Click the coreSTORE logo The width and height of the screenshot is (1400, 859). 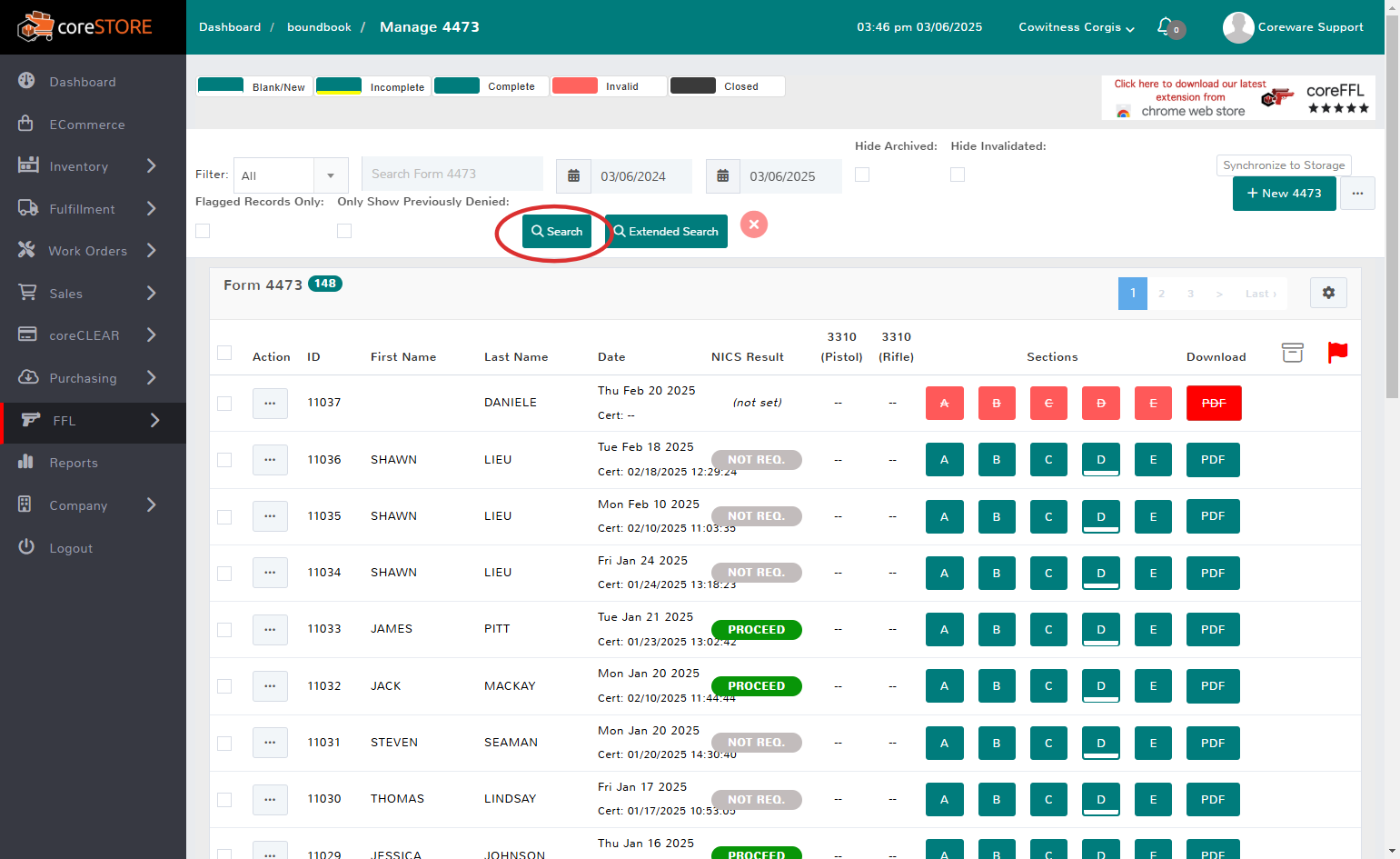[x=85, y=27]
